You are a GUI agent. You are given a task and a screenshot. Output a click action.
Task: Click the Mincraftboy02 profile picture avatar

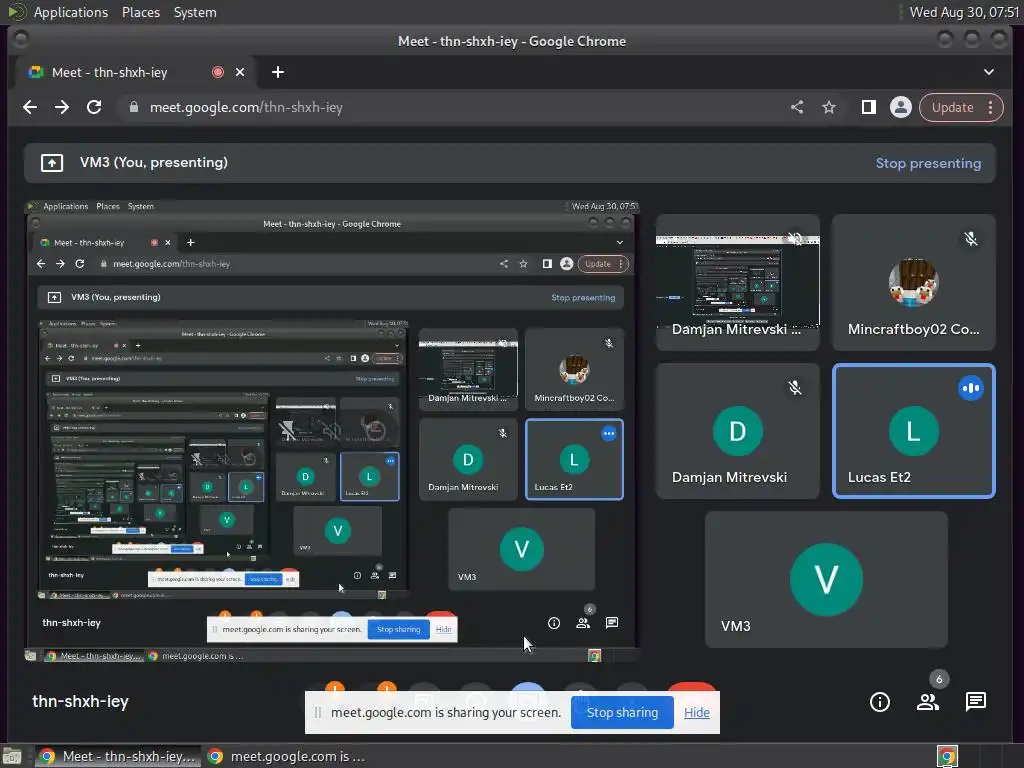coord(914,282)
